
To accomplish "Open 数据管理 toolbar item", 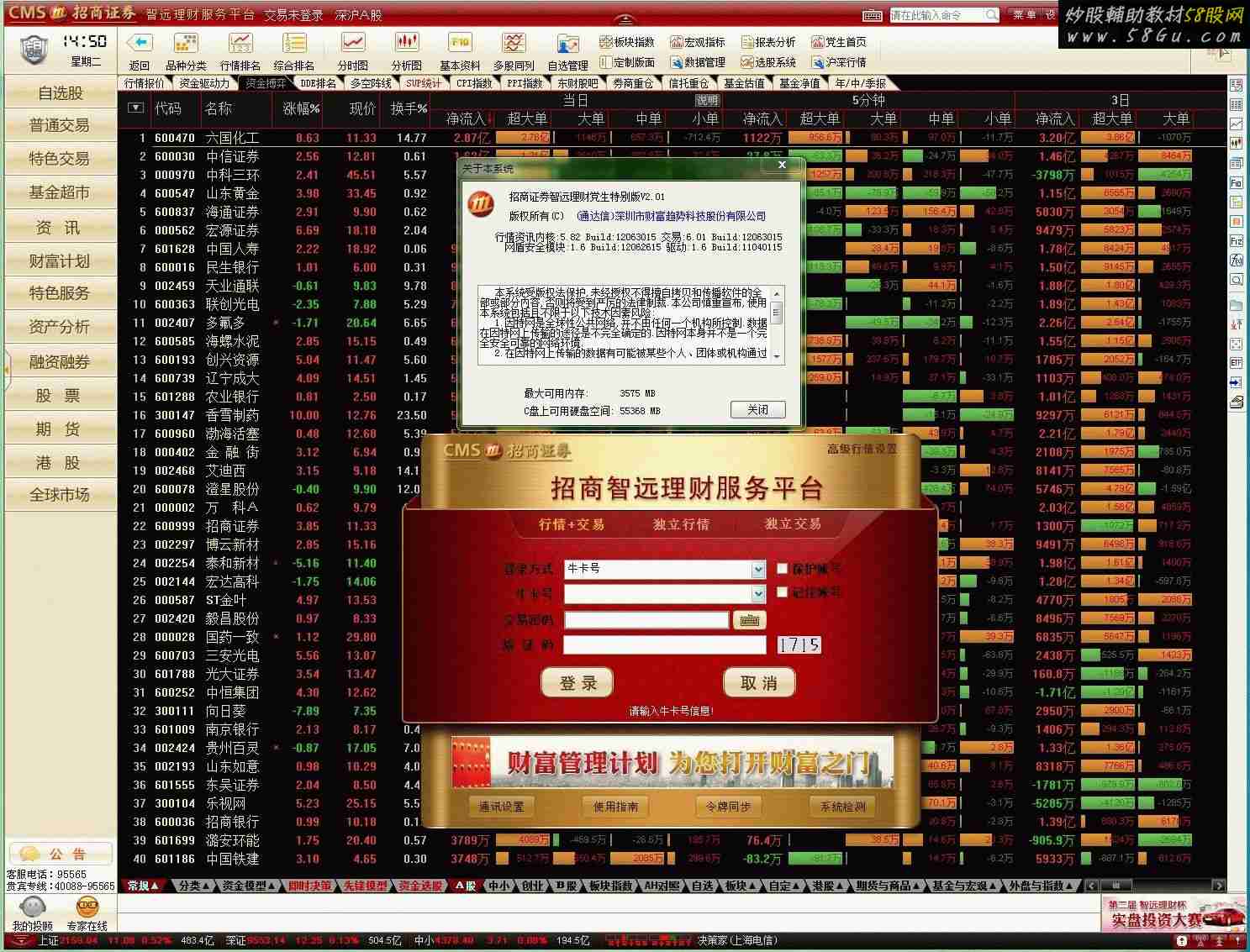I will point(698,62).
